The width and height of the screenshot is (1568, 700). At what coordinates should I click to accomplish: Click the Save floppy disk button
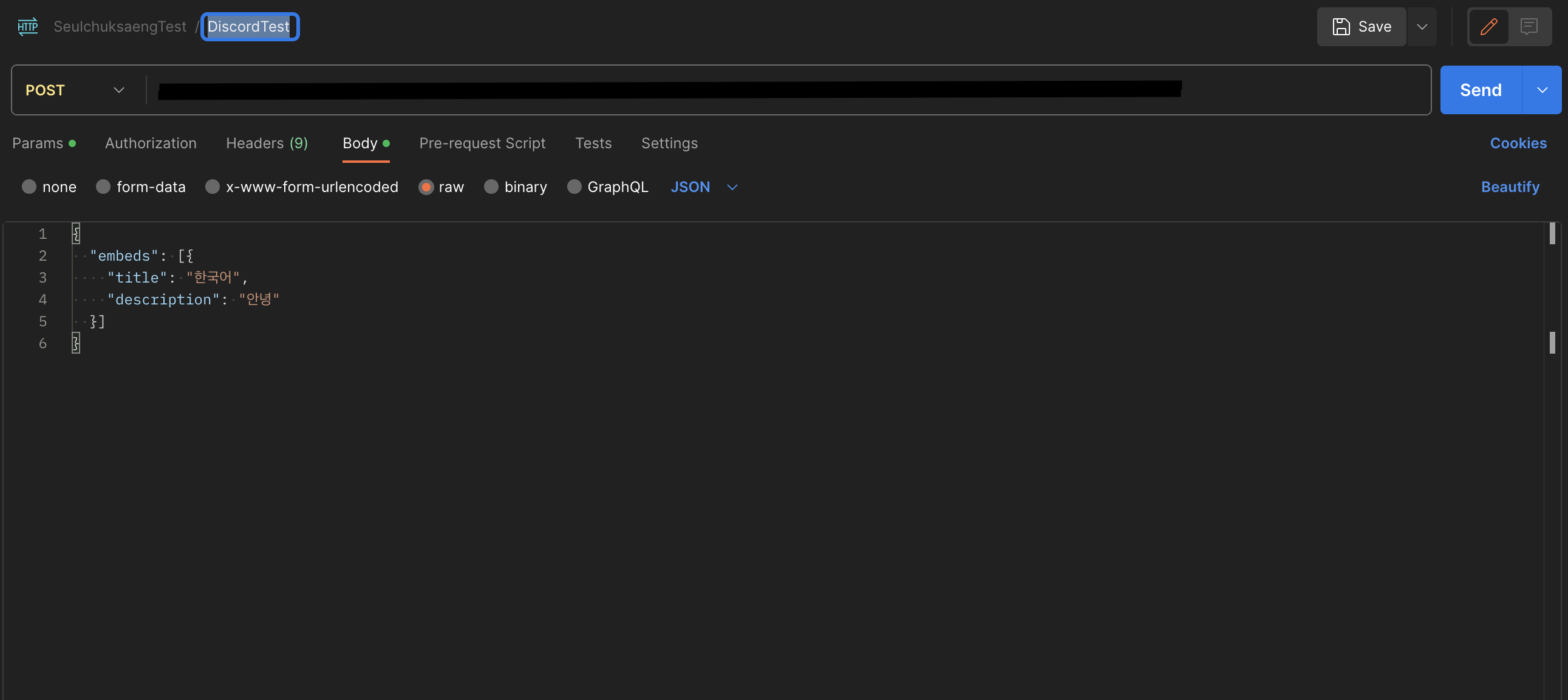(1361, 26)
